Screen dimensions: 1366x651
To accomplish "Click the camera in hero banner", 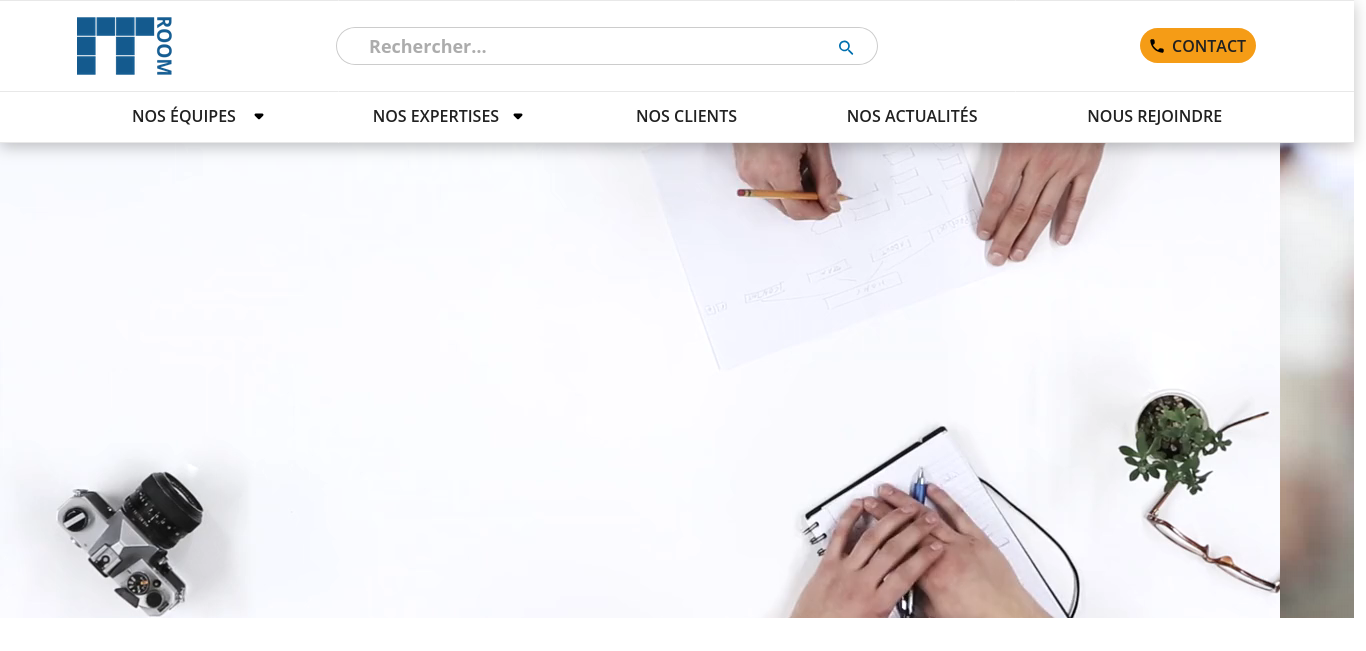I will click(x=130, y=542).
